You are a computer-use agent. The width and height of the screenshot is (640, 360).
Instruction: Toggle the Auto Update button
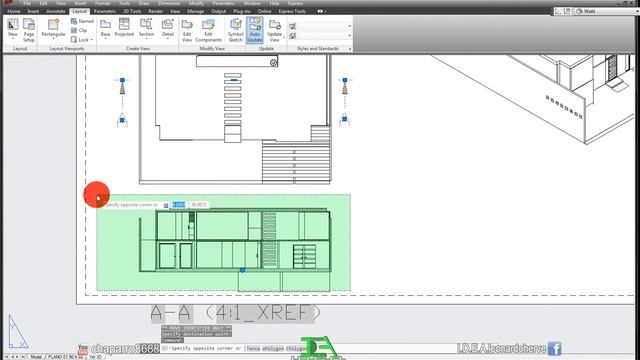tap(254, 30)
